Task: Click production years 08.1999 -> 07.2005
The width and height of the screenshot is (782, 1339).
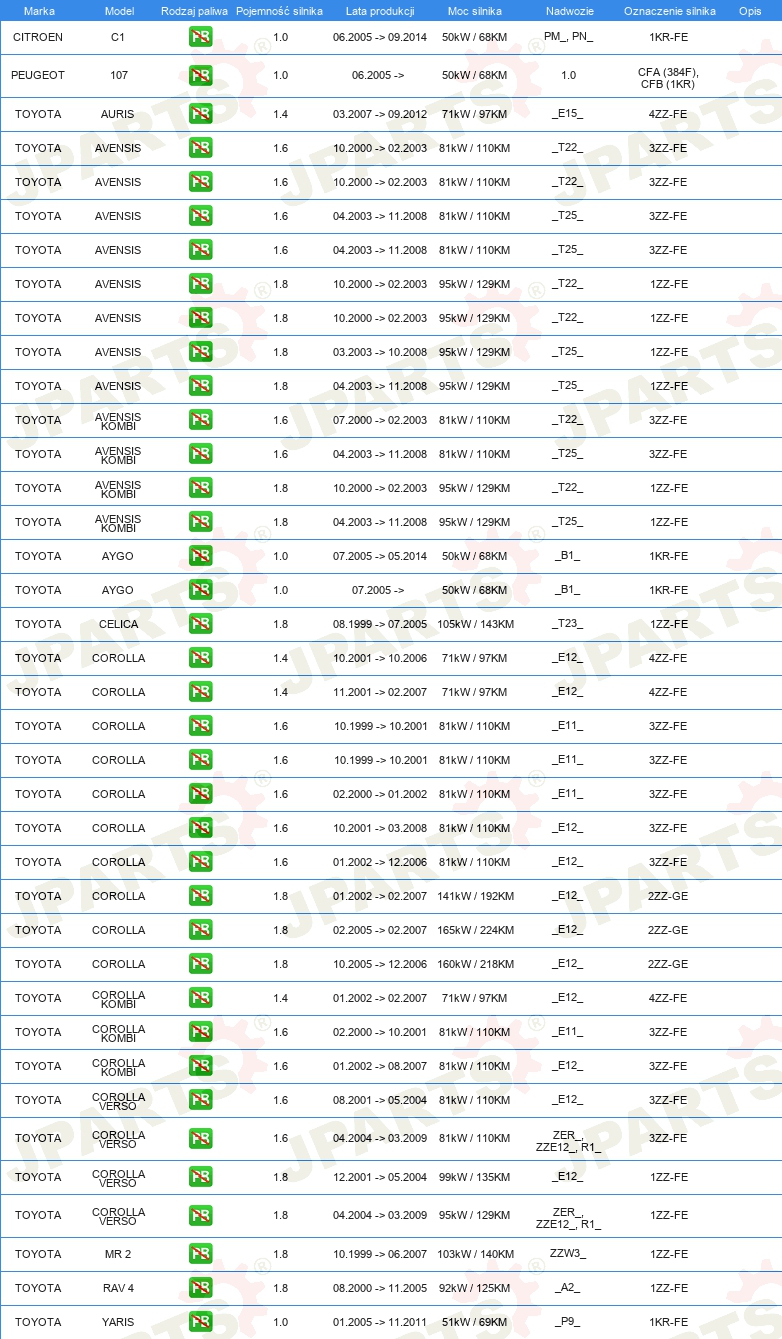Action: (x=380, y=624)
